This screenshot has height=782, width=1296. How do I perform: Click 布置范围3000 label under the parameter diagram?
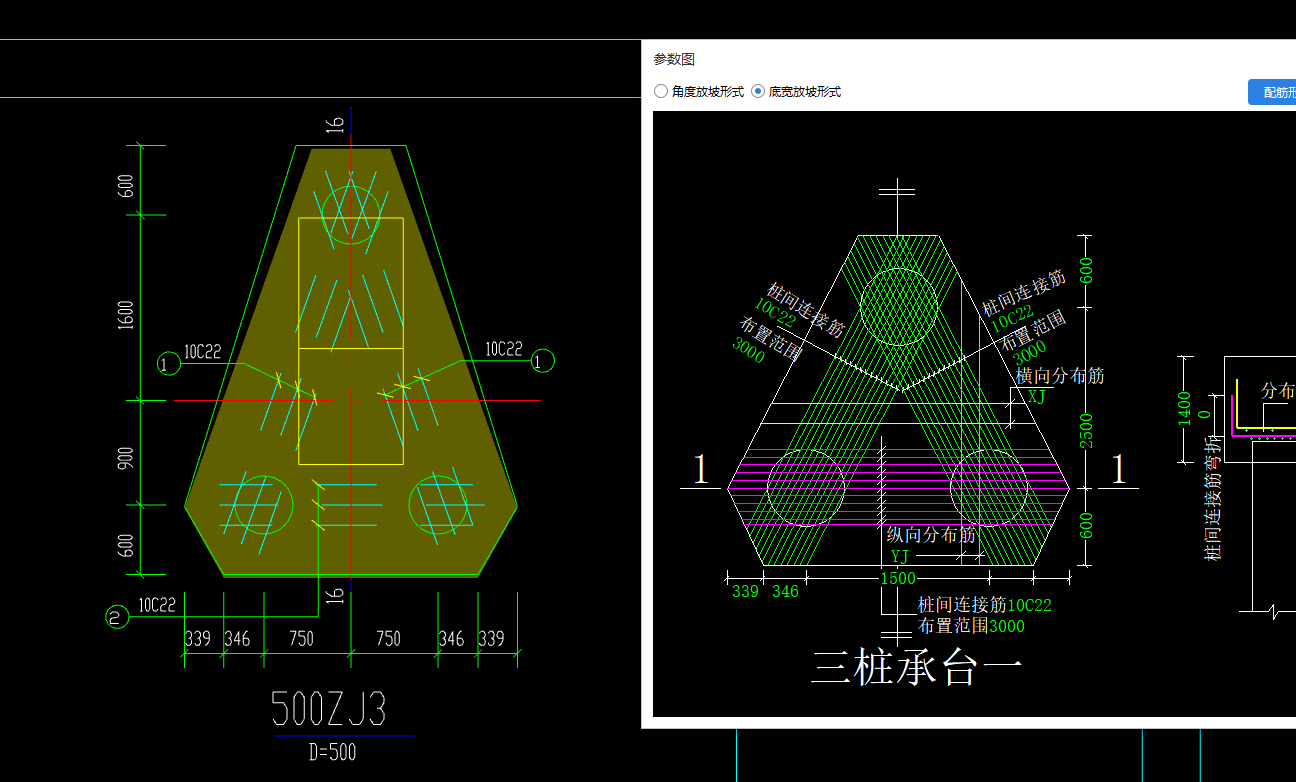pyautogui.click(x=971, y=626)
